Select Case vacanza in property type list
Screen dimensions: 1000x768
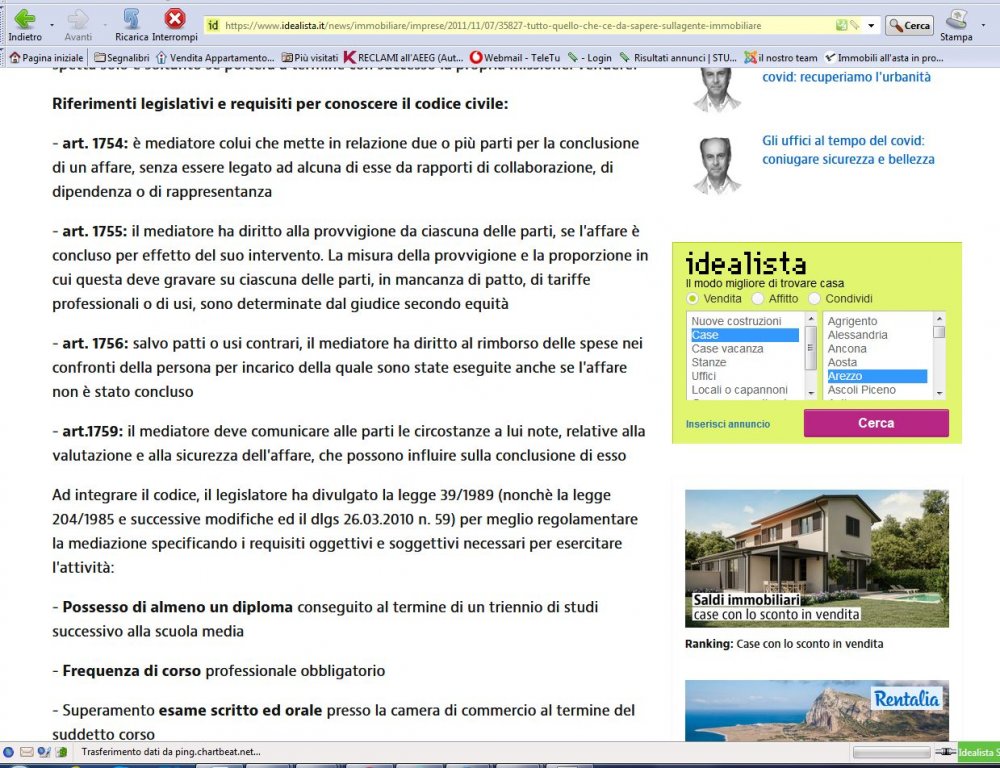(745, 349)
